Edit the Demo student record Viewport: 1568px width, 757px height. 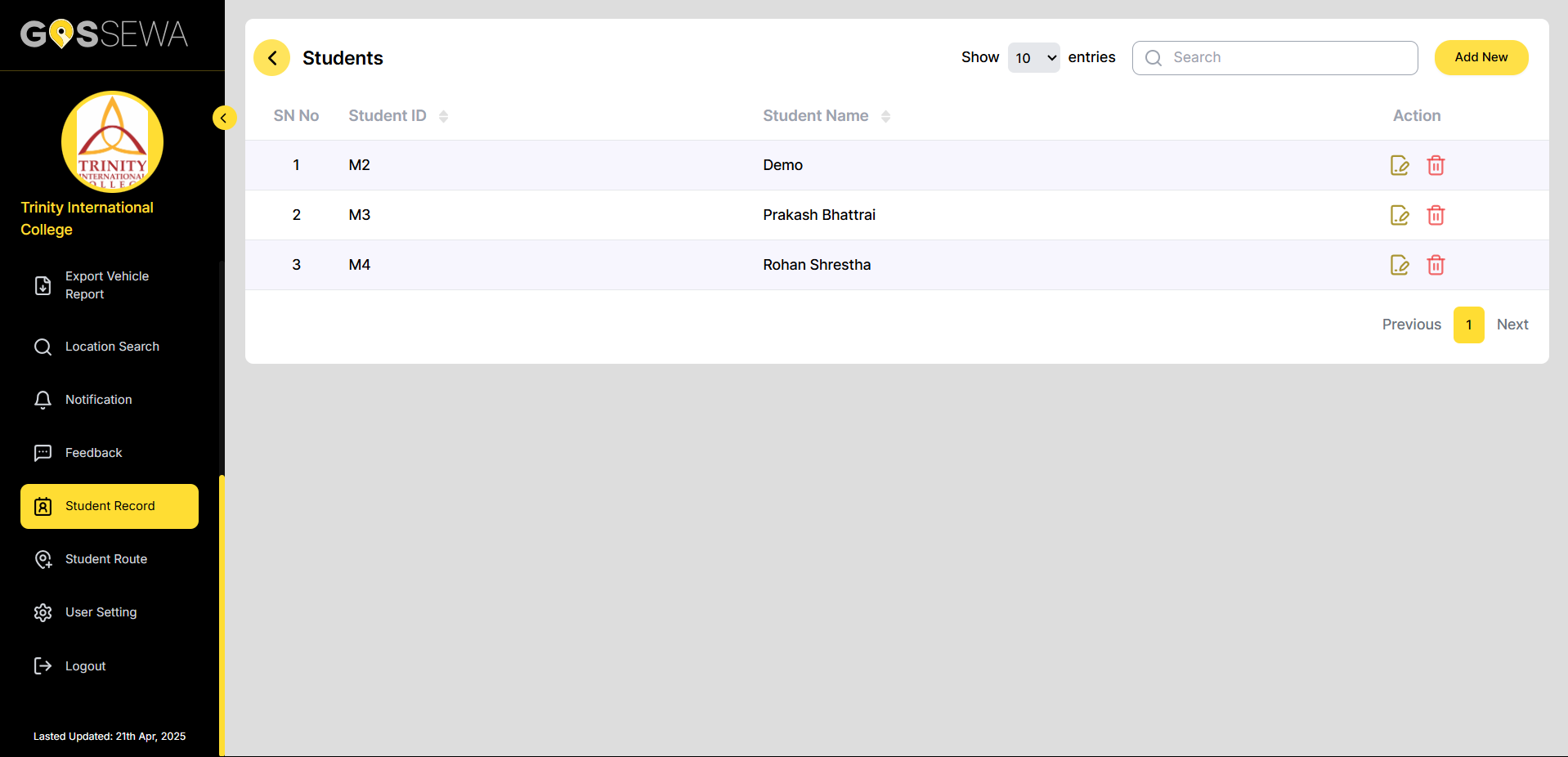click(x=1400, y=165)
